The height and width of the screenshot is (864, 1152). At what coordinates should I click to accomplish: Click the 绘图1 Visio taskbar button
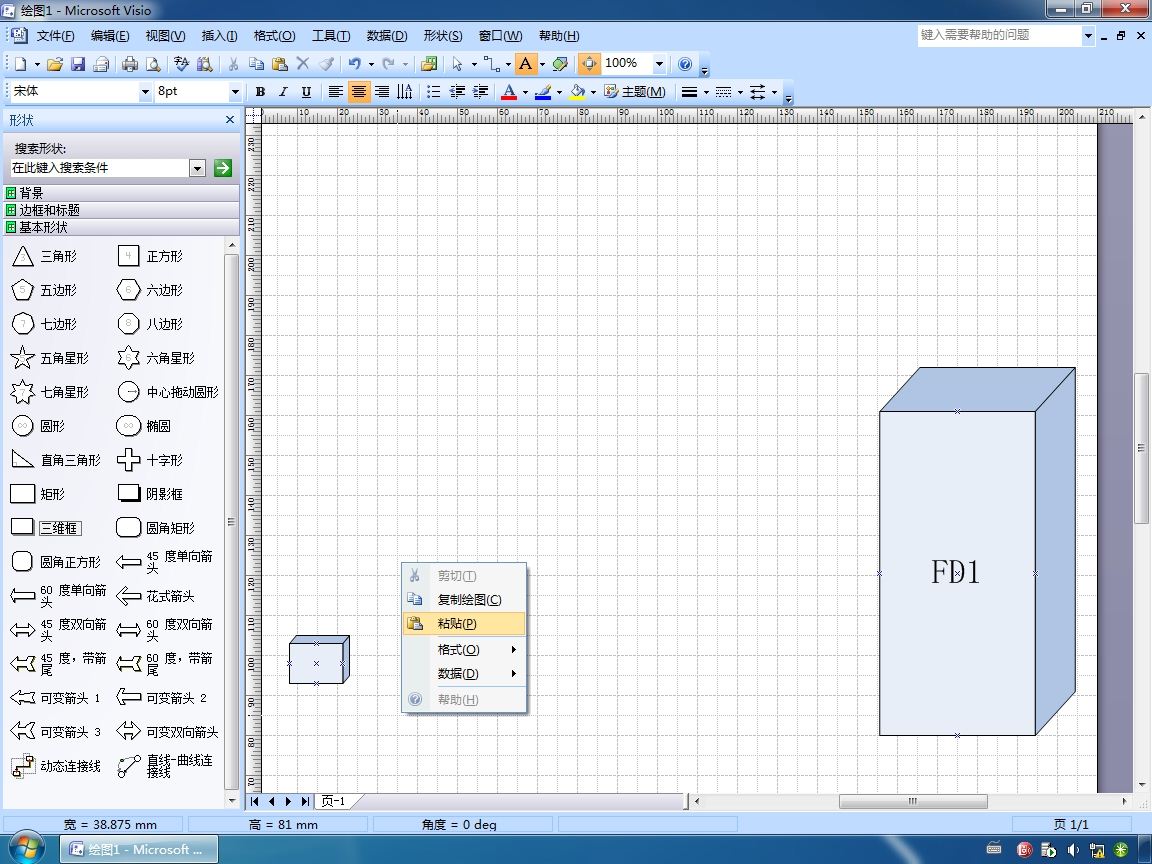140,849
